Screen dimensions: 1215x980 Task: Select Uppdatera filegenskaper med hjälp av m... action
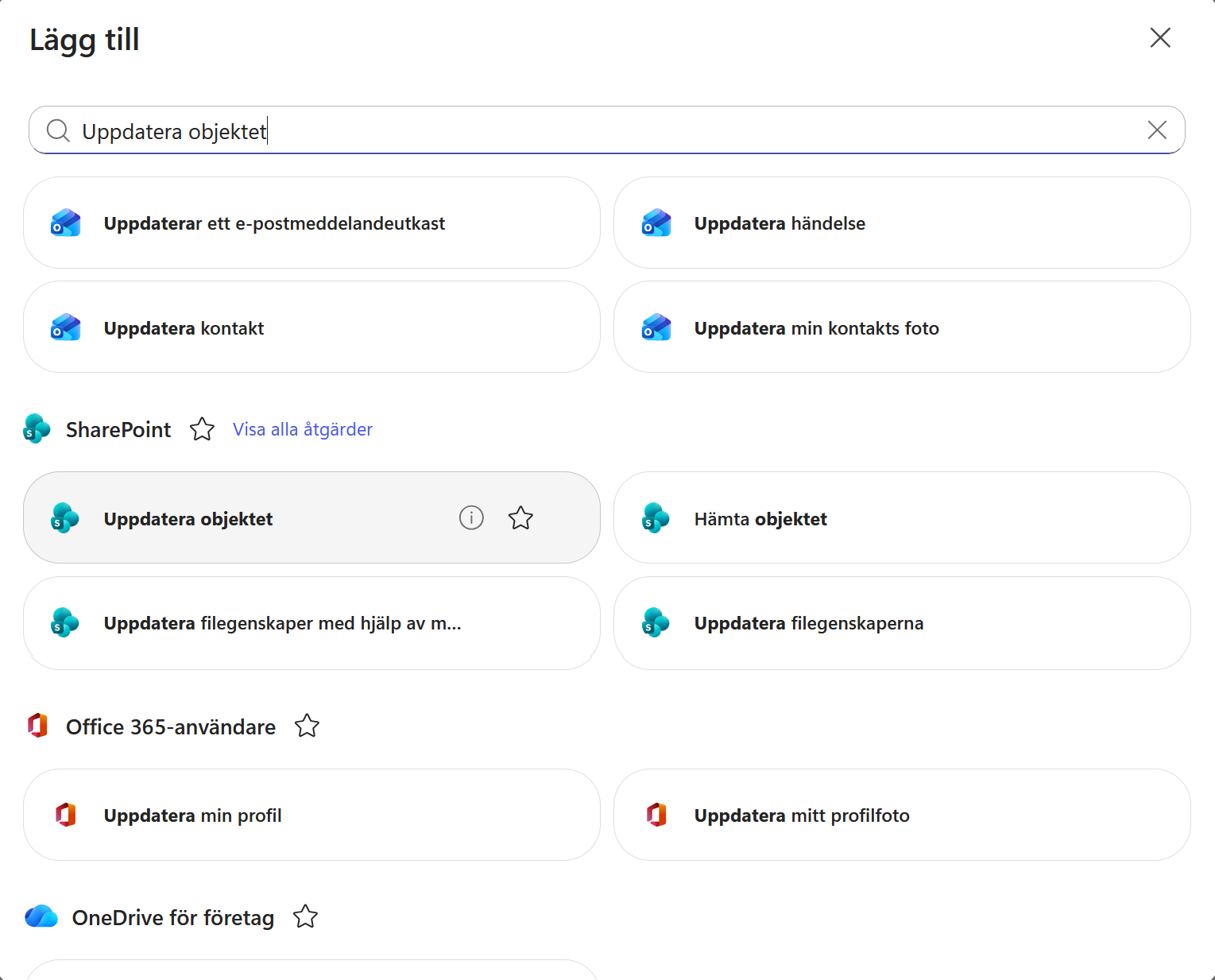[x=311, y=623]
